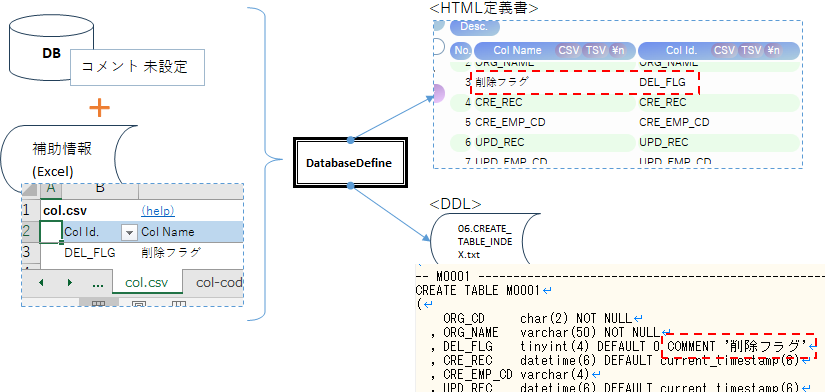The height and width of the screenshot is (392, 825).
Task: Switch to the col.csv sheet tab
Action: point(147,283)
